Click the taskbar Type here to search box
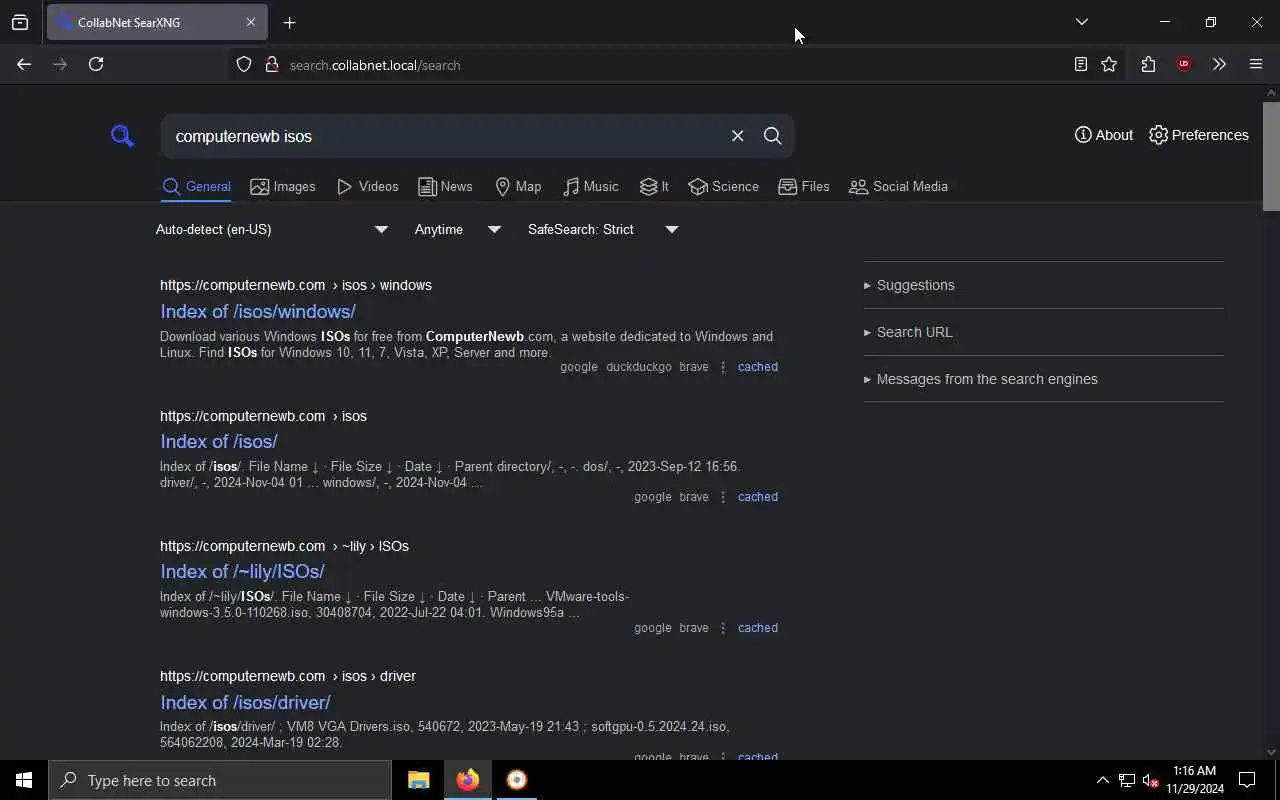 click(x=220, y=780)
